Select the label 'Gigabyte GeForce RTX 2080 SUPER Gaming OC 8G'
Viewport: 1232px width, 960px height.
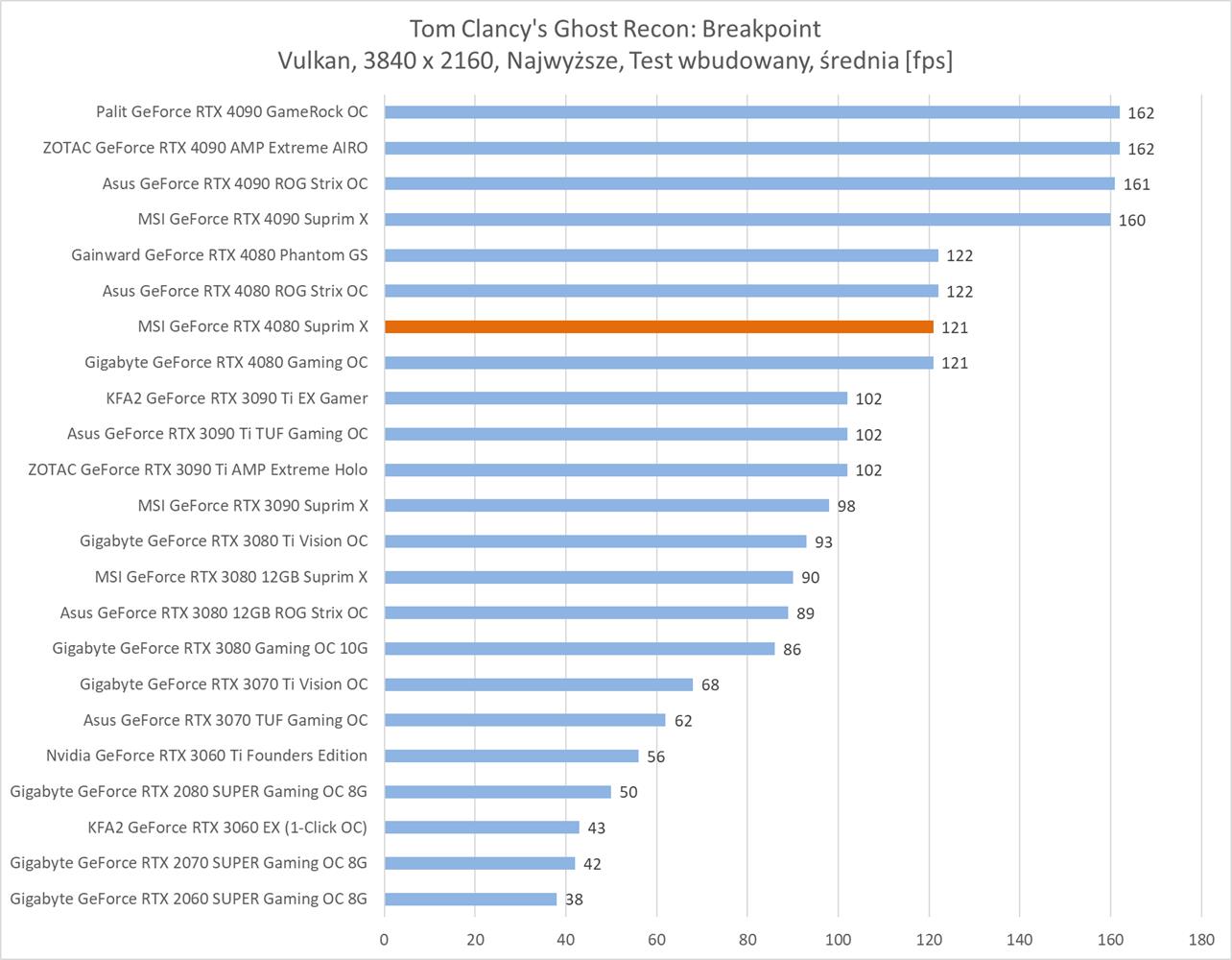click(x=189, y=792)
